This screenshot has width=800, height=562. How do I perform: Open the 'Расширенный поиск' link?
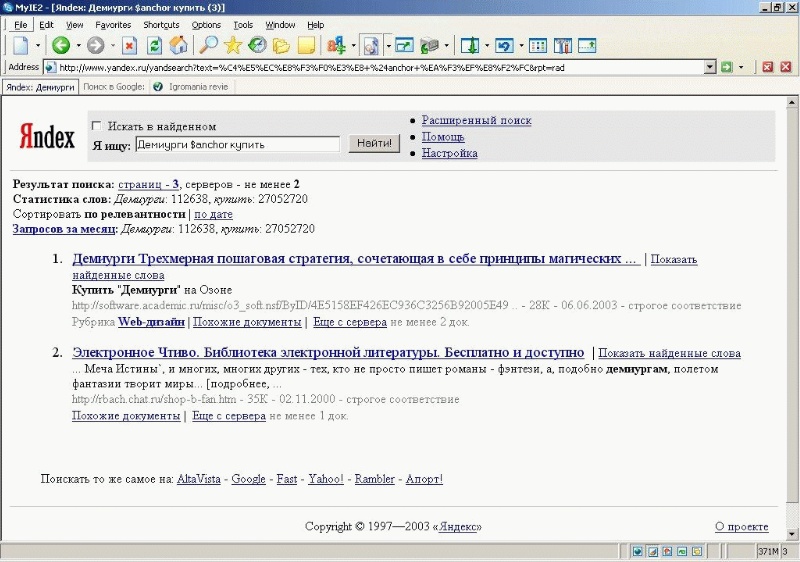click(477, 120)
